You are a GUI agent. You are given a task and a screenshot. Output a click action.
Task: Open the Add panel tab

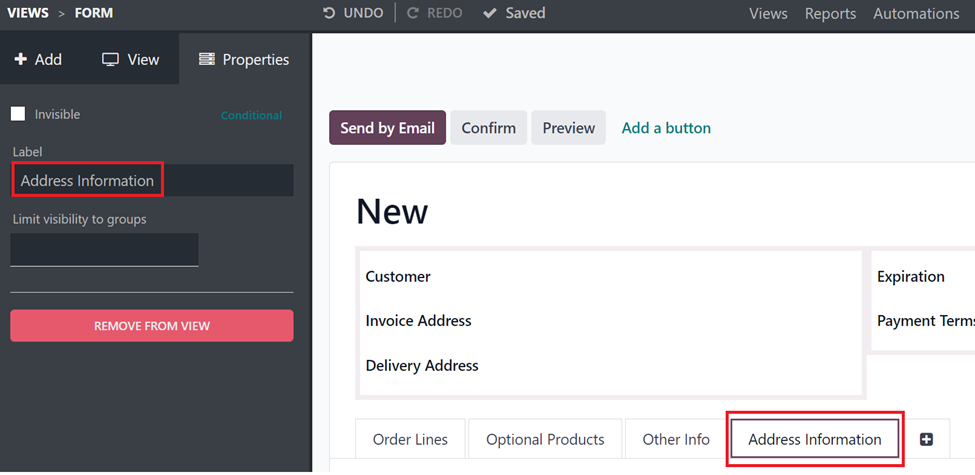(38, 60)
